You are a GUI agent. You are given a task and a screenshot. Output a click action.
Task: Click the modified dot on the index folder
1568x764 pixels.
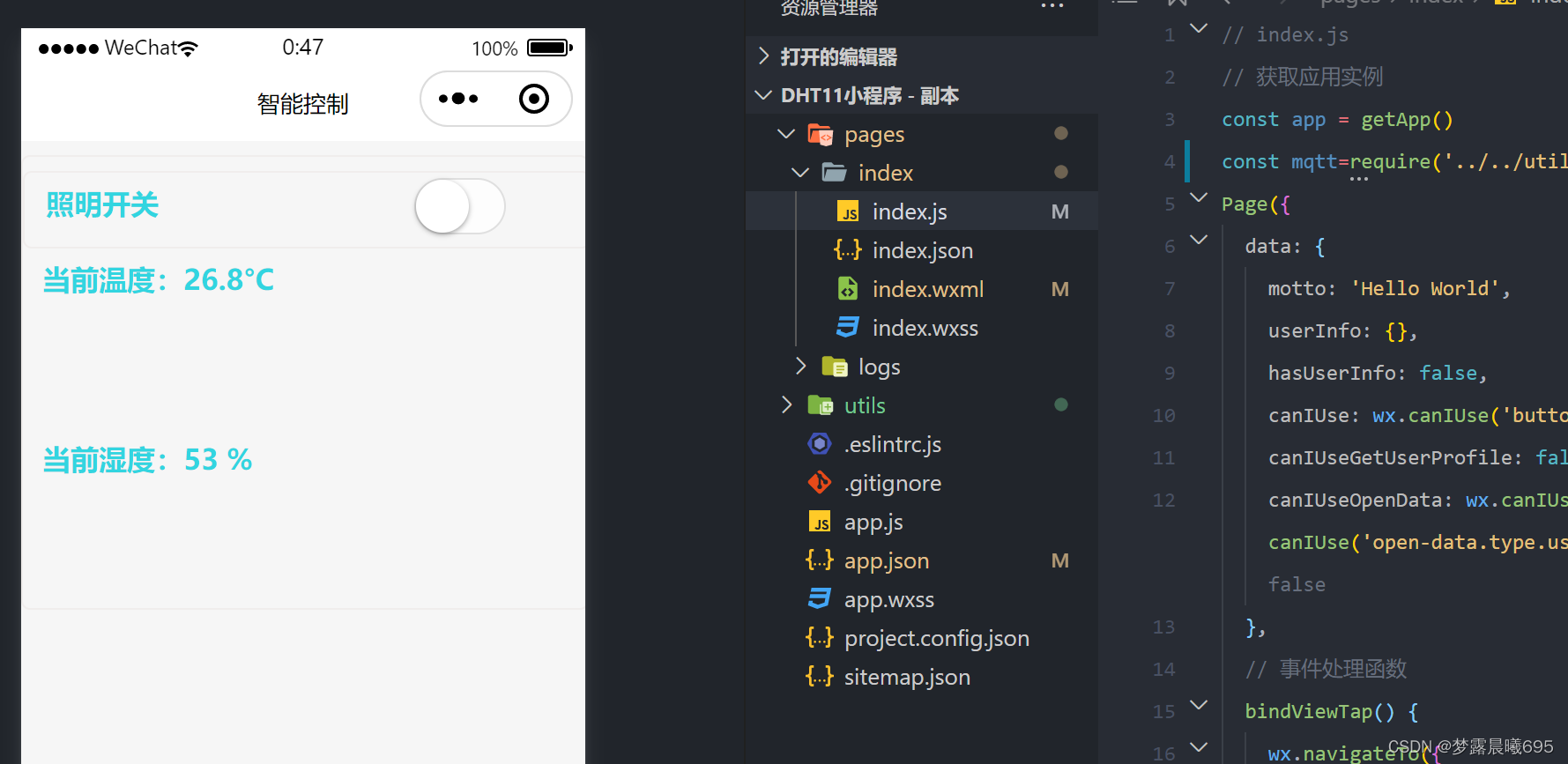coord(1061,172)
